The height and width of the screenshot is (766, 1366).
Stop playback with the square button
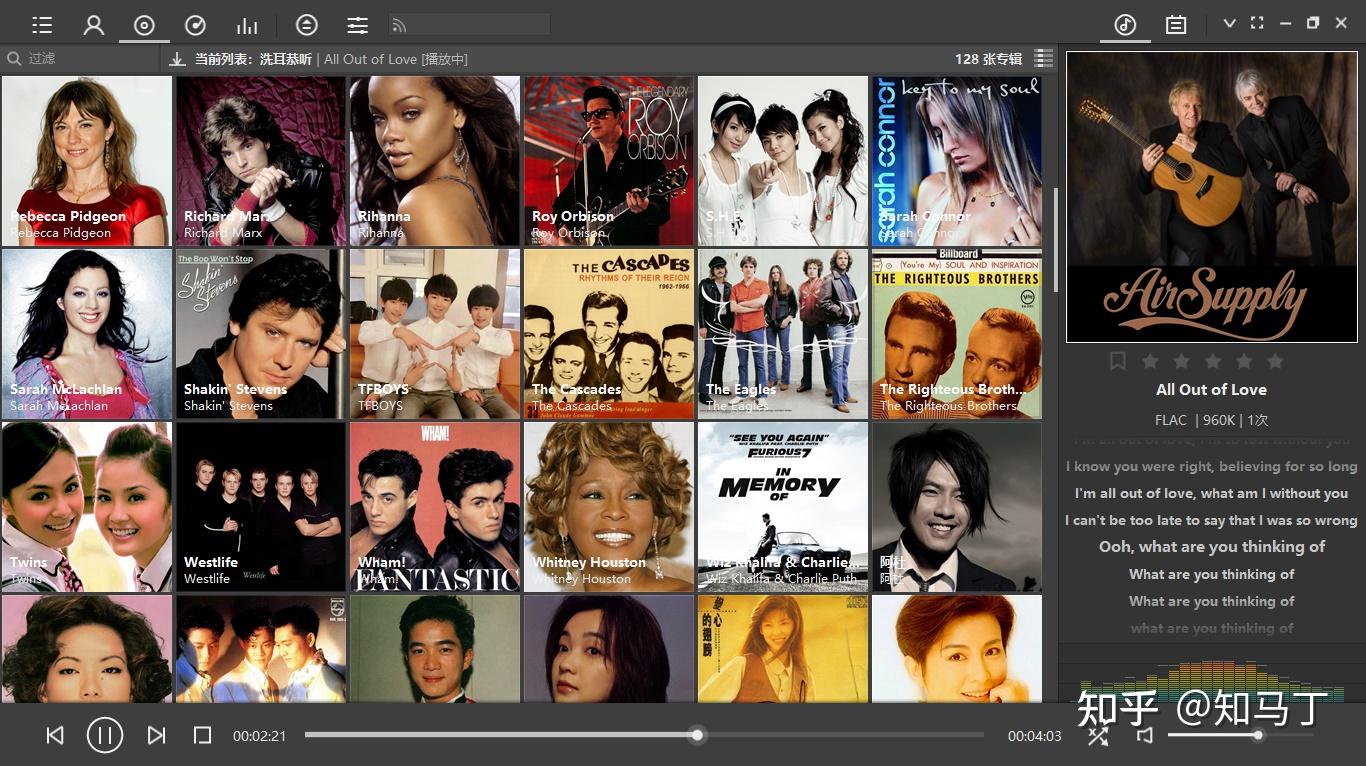(202, 735)
